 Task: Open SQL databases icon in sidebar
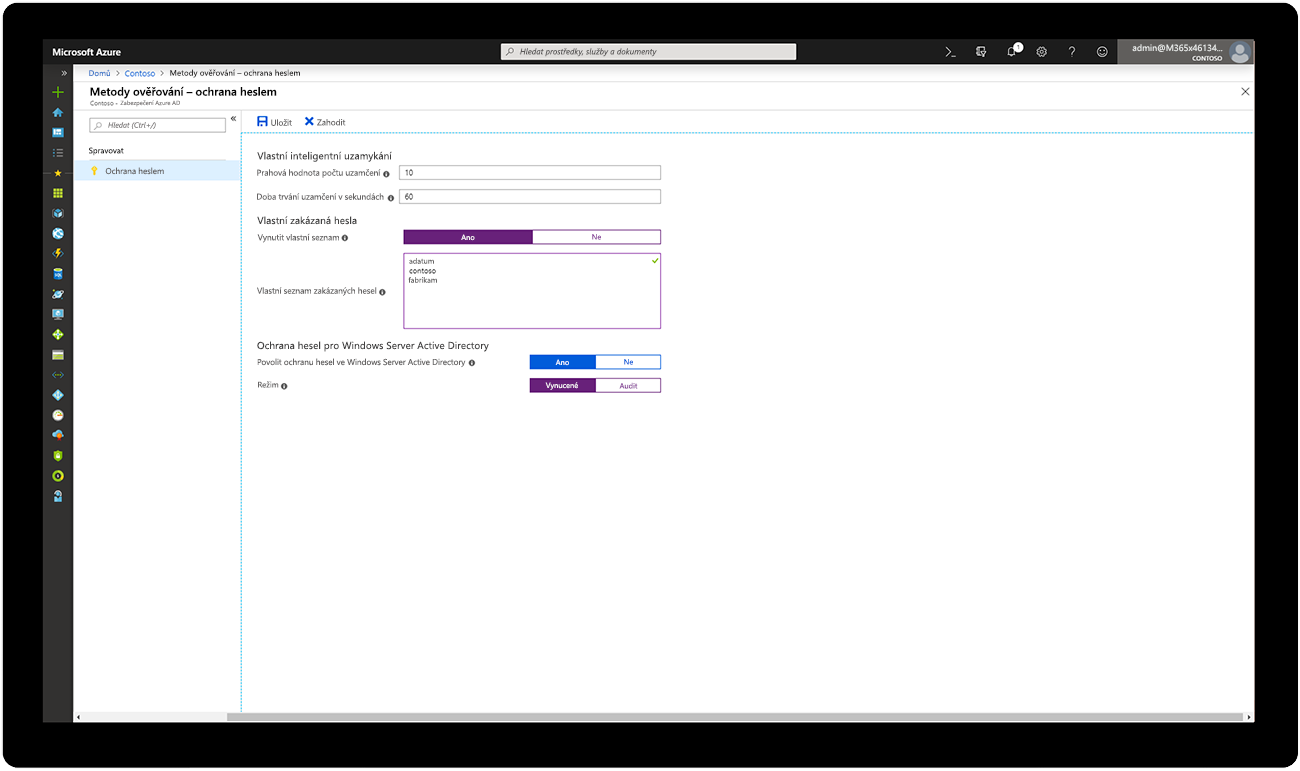(x=58, y=273)
